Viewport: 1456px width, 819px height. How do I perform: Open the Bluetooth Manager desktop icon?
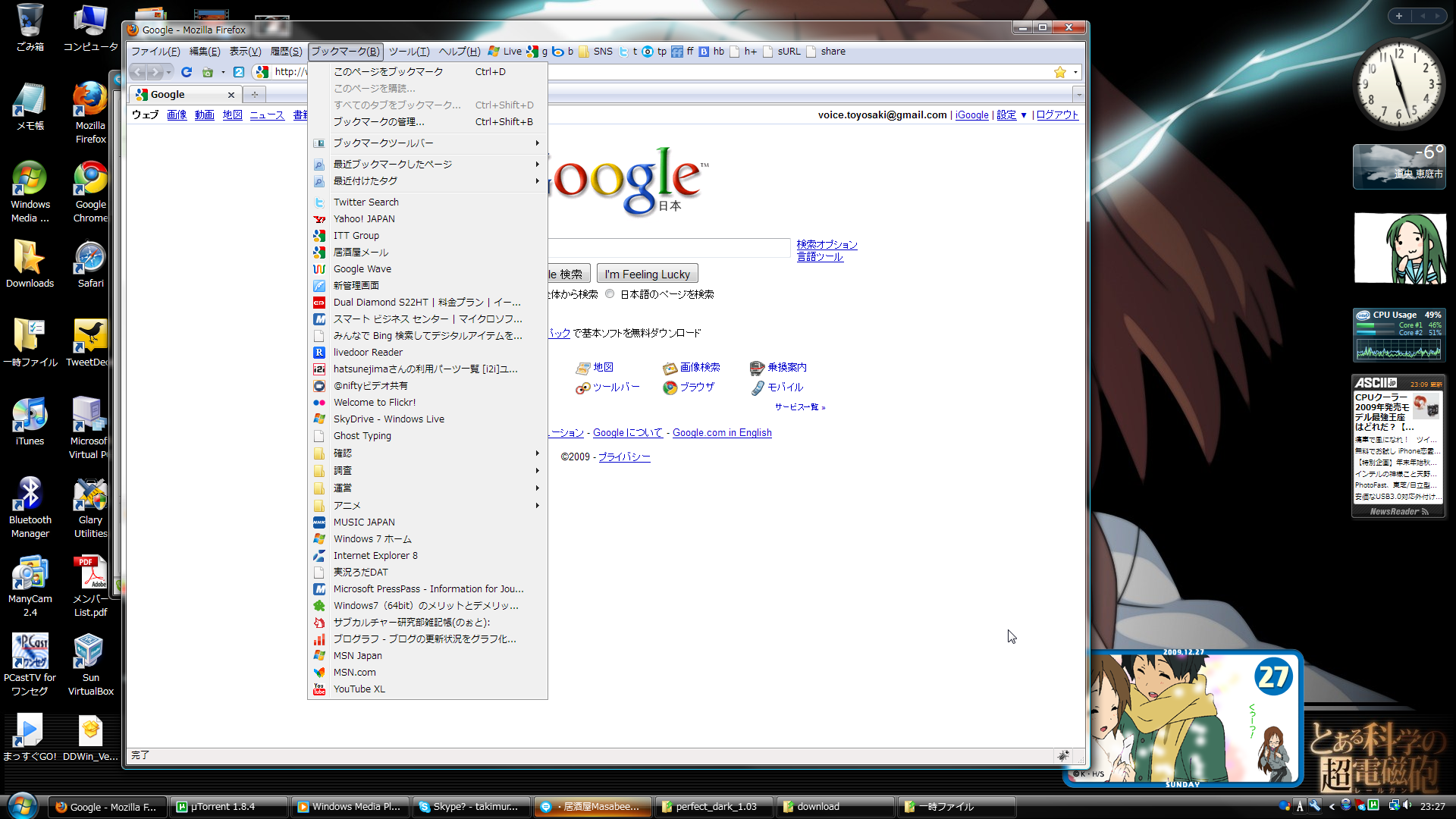(30, 507)
